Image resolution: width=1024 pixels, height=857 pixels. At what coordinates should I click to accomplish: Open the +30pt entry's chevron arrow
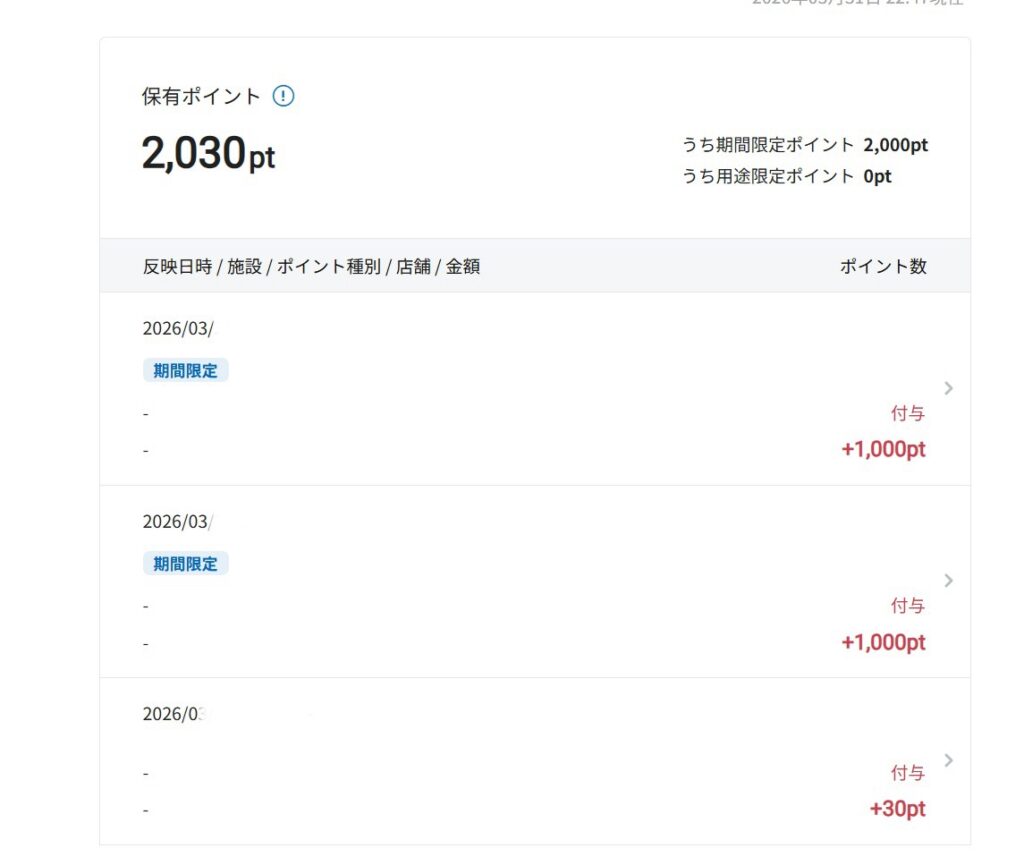tap(948, 760)
